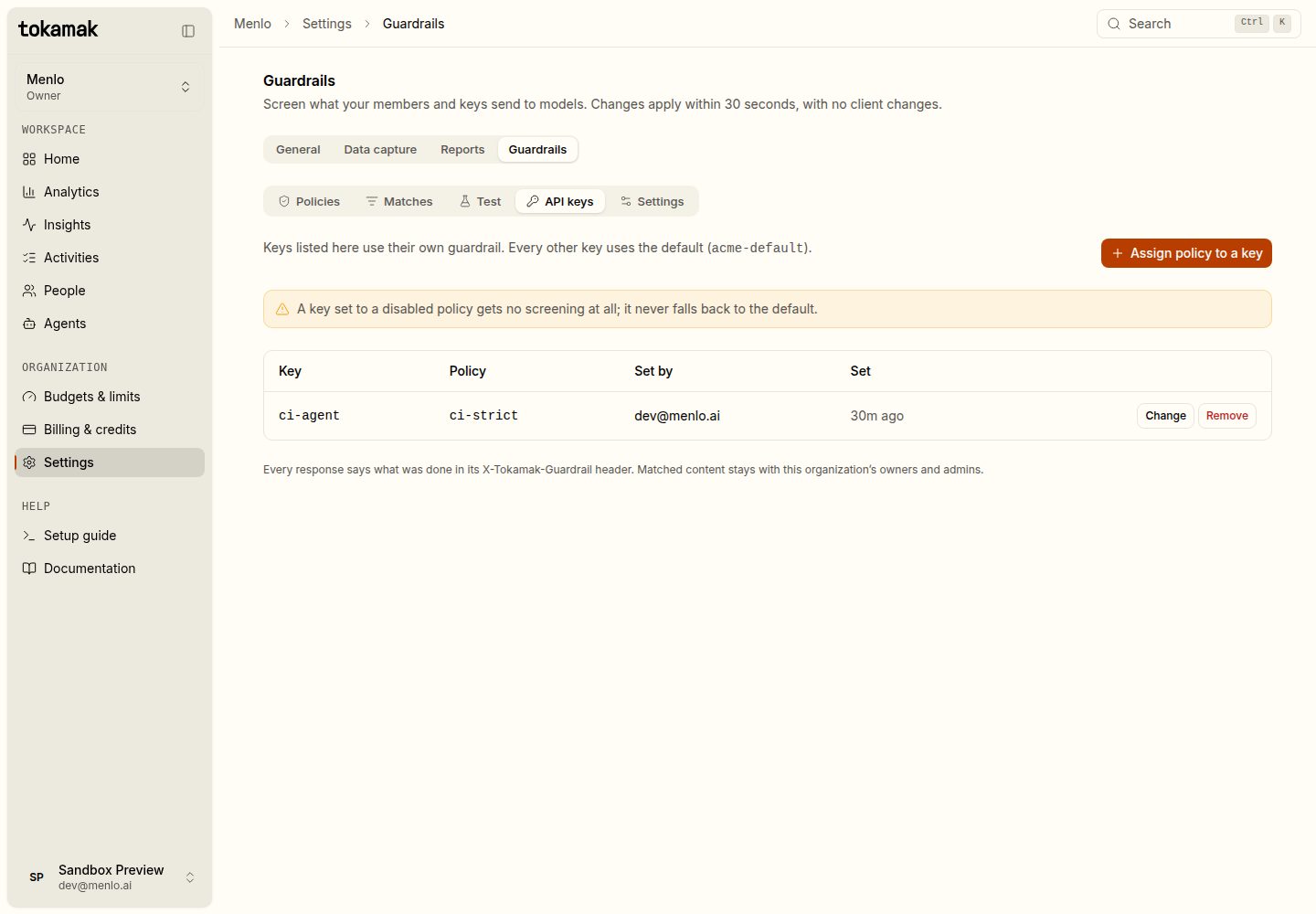The width and height of the screenshot is (1316, 914).
Task: Click the Activities list icon
Action: pyautogui.click(x=29, y=258)
